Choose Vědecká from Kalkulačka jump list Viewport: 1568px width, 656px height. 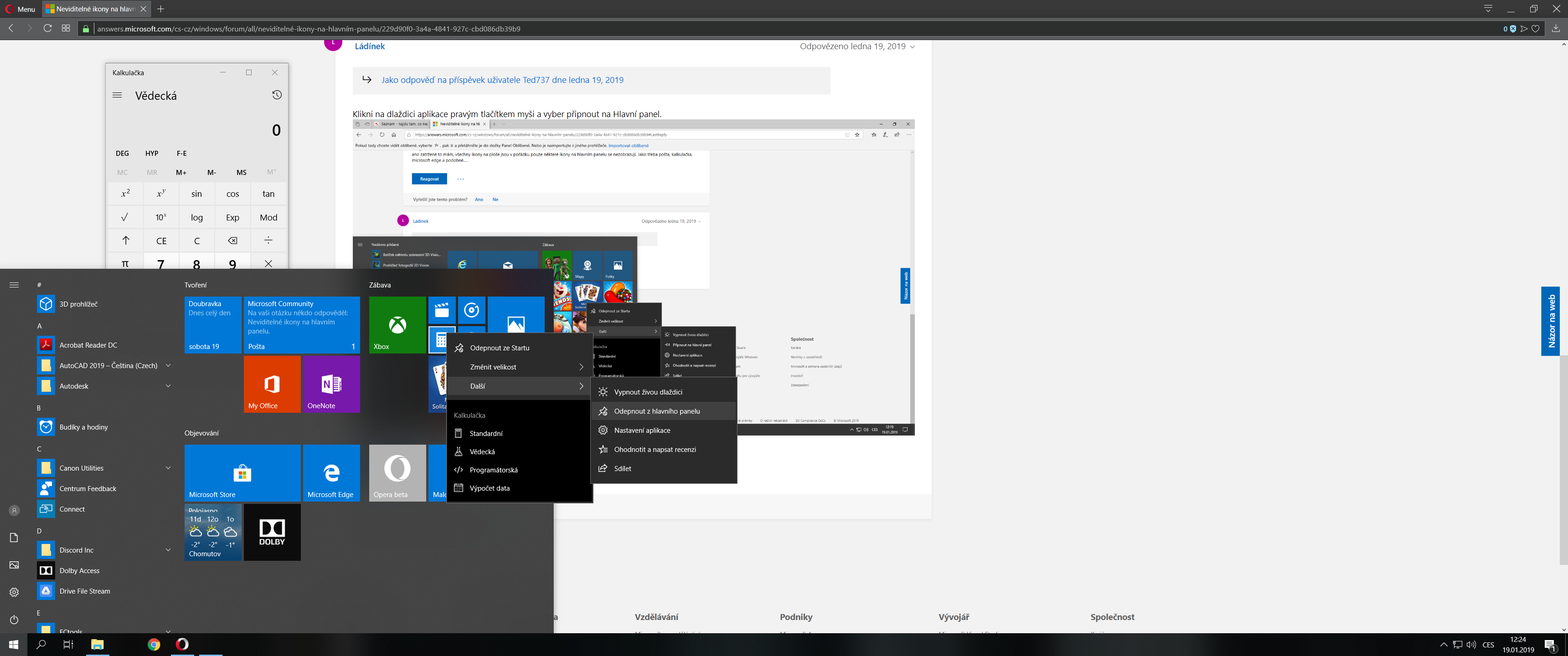[x=482, y=451]
